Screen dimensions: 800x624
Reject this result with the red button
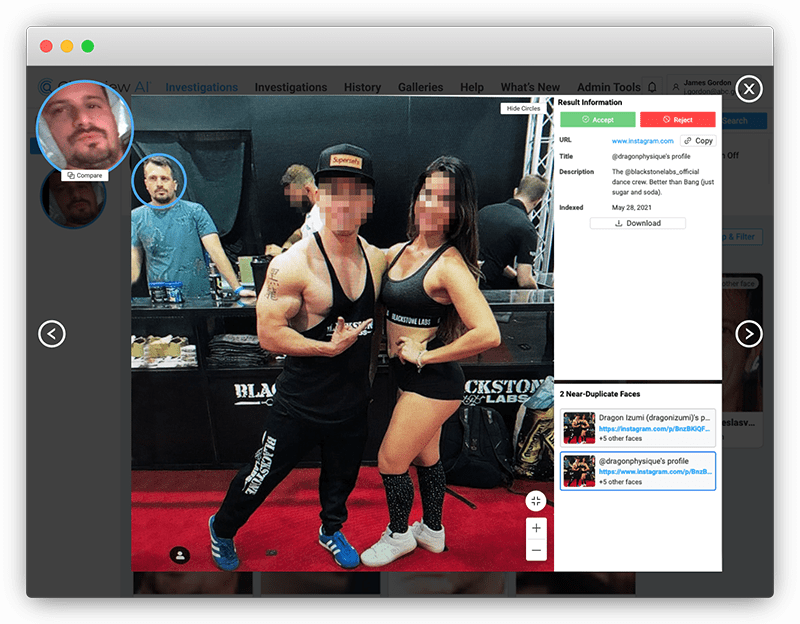[678, 119]
